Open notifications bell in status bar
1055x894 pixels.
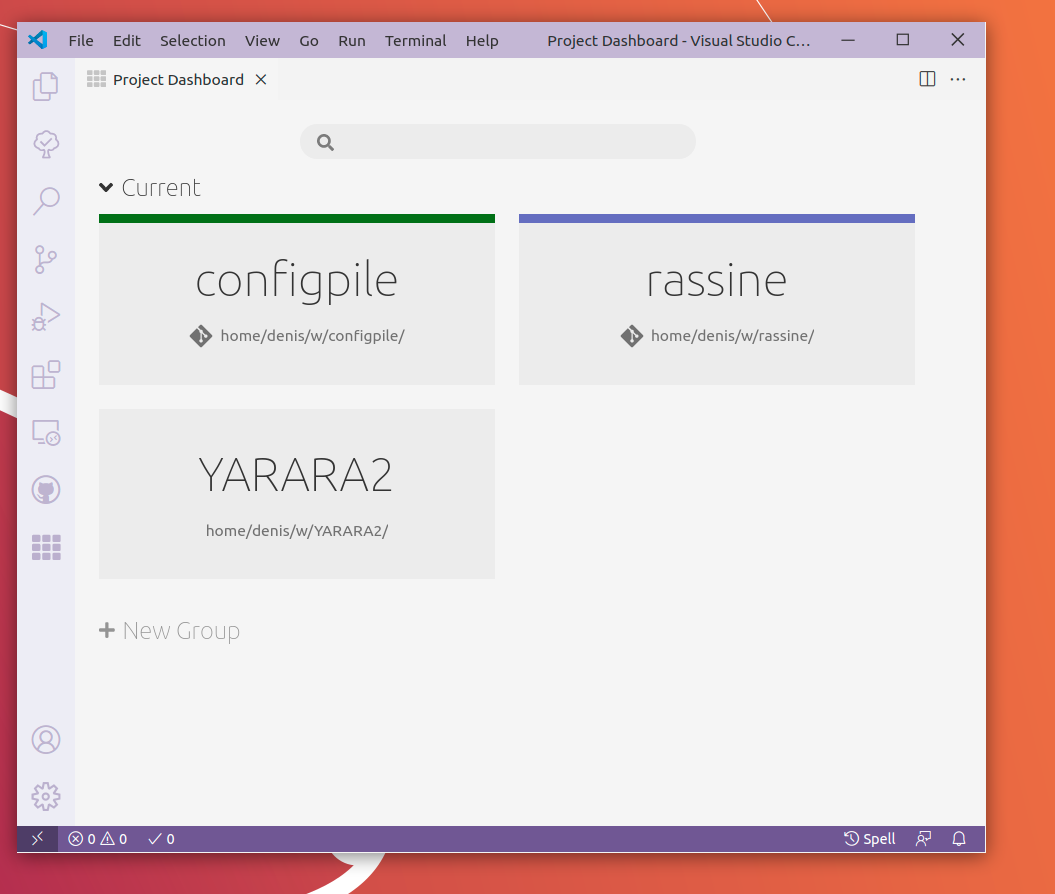pos(959,839)
